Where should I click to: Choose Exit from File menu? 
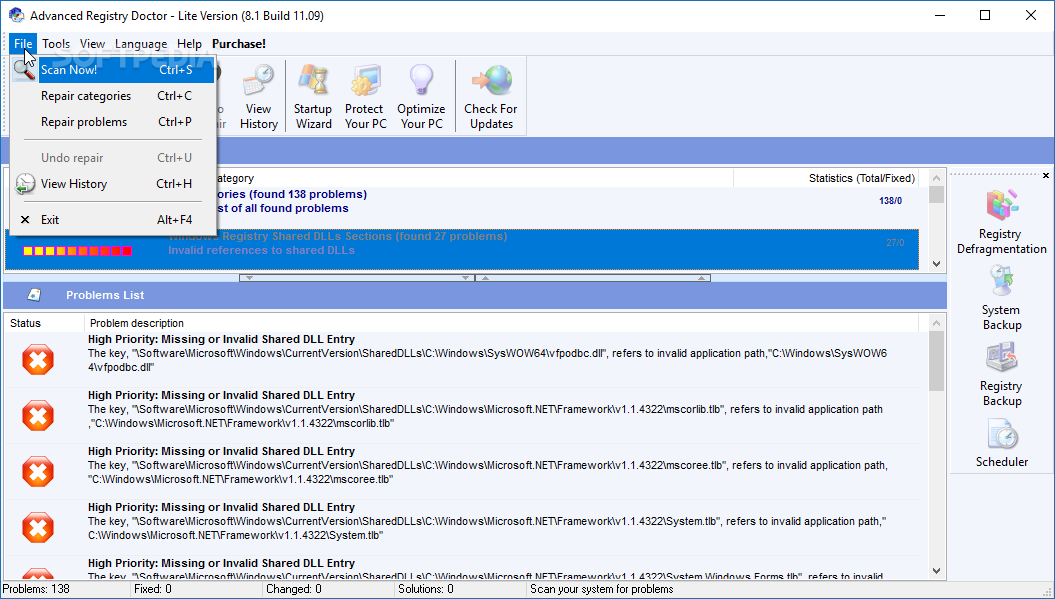(114, 219)
